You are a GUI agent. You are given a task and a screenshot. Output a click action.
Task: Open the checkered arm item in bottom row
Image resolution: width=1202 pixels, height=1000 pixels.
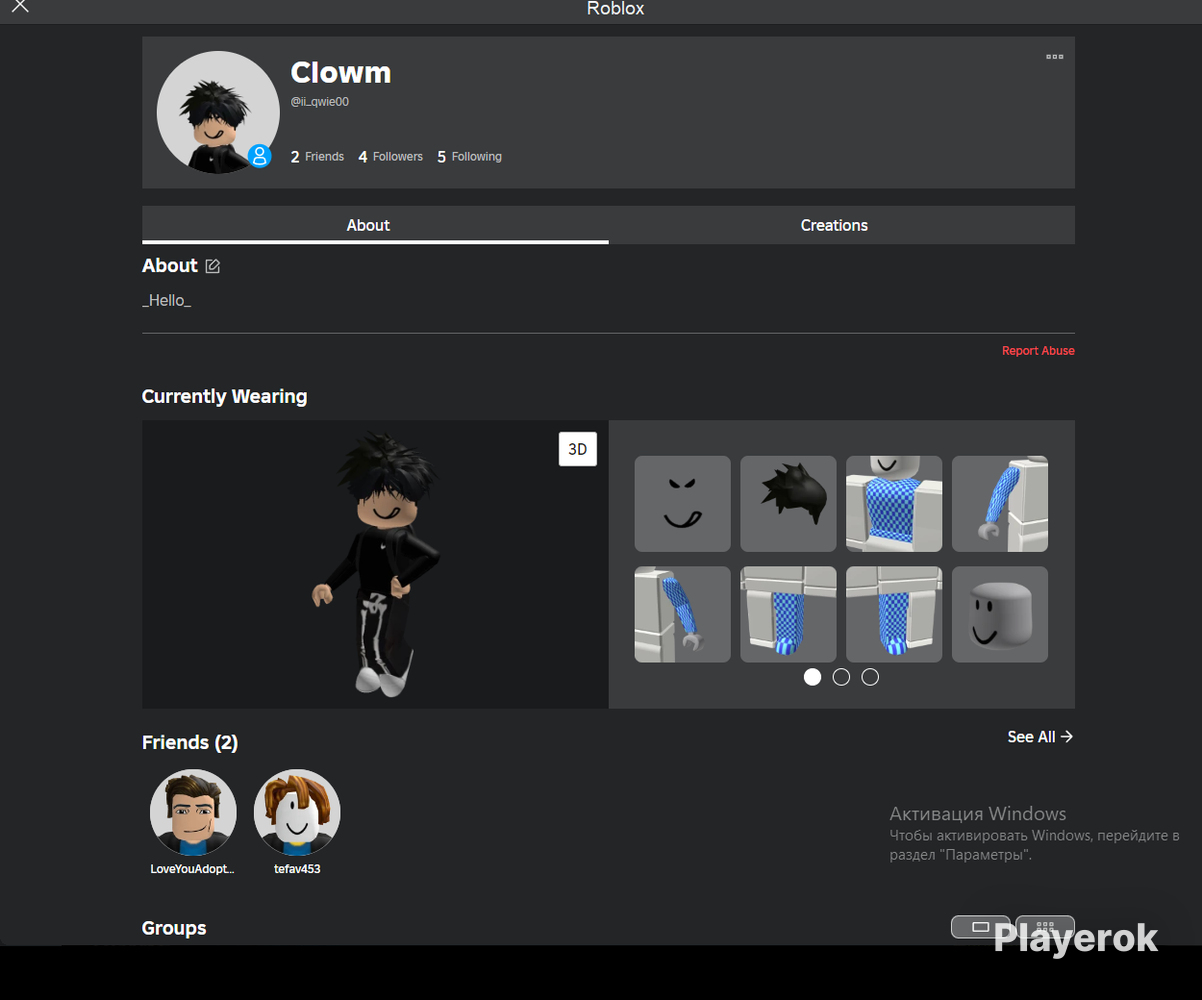[x=682, y=614]
